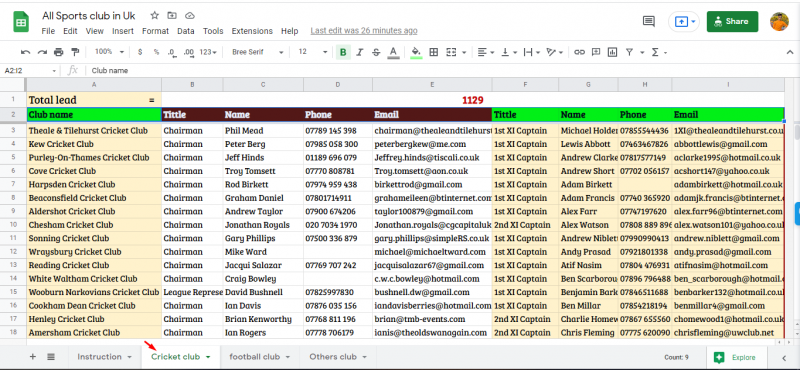
Task: Open 'Last edit was 26 minutes ago' link
Action: 364,31
